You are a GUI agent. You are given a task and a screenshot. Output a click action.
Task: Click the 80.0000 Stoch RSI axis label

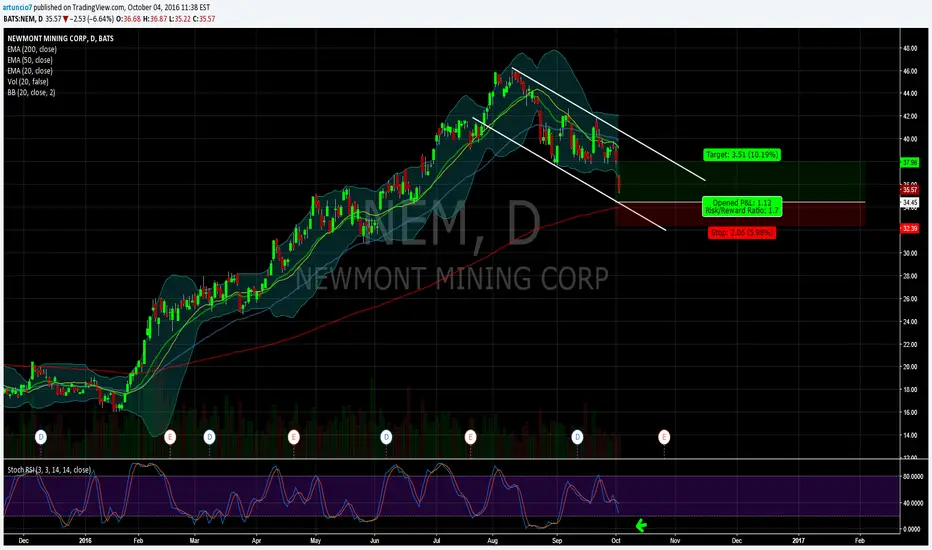click(912, 476)
